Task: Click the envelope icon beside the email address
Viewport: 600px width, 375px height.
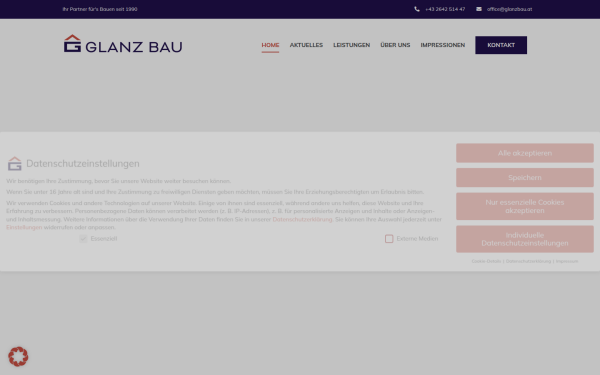Action: (x=479, y=9)
